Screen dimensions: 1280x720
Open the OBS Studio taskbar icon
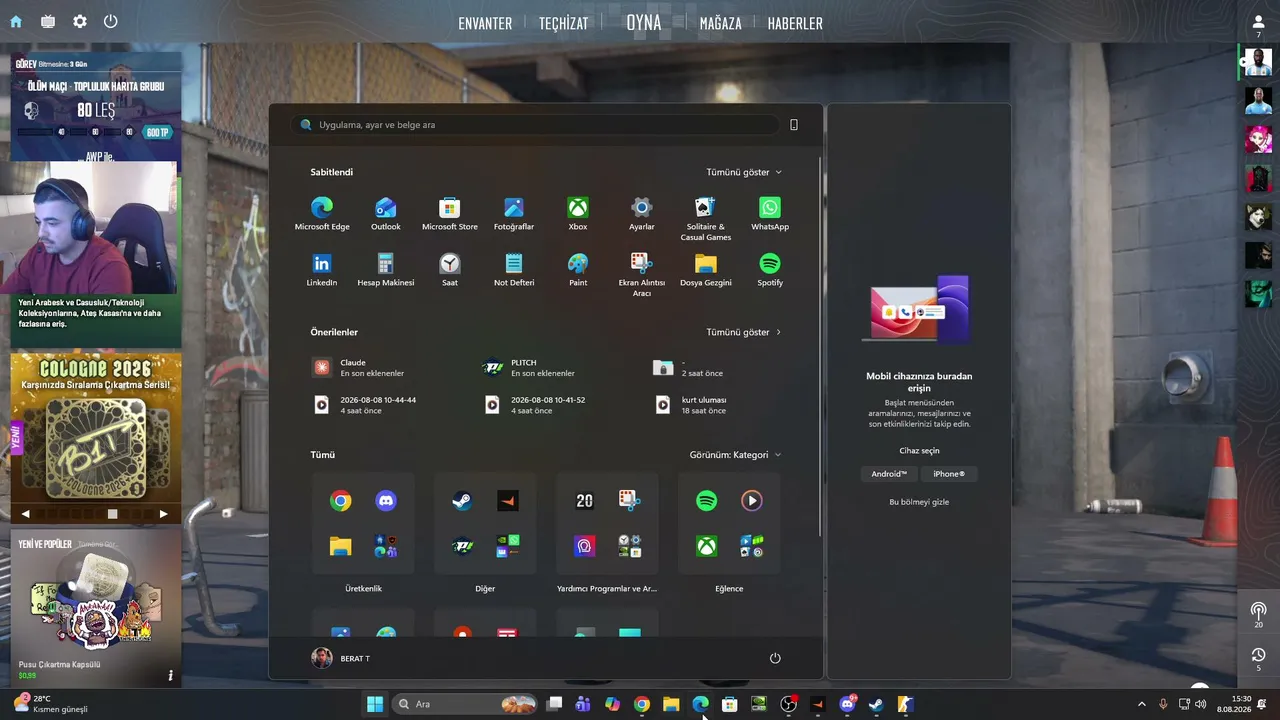click(x=788, y=704)
